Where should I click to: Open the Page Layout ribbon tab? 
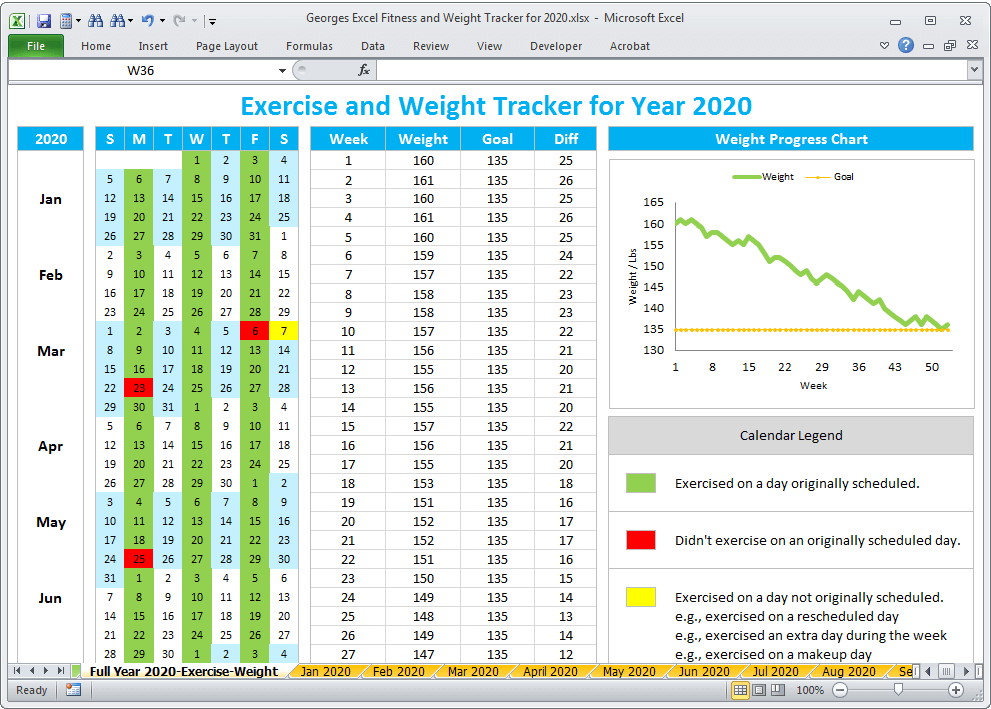[226, 46]
